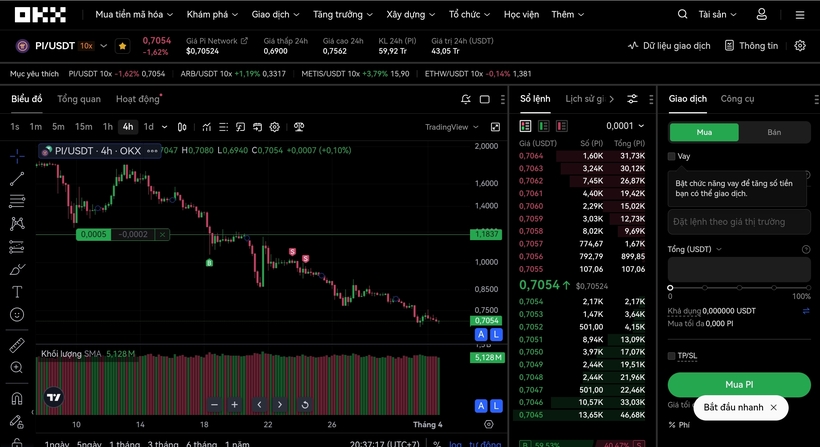Click the amount percentage slider handle
The width and height of the screenshot is (820, 447).
[670, 288]
